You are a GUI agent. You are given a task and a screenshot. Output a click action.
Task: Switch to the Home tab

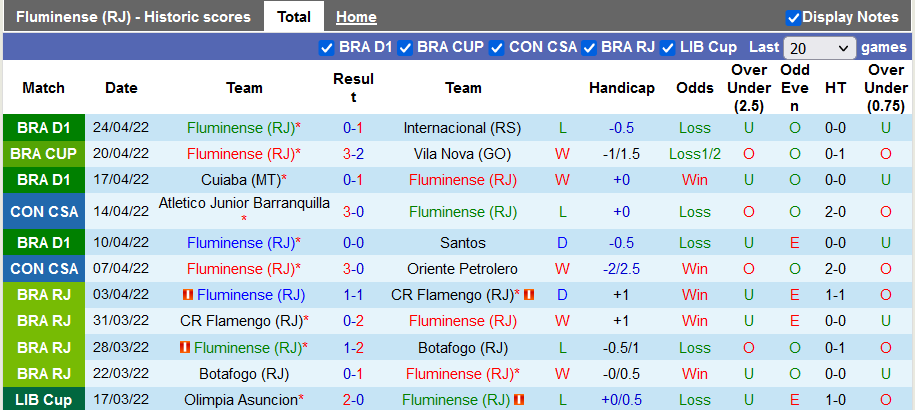(x=356, y=17)
